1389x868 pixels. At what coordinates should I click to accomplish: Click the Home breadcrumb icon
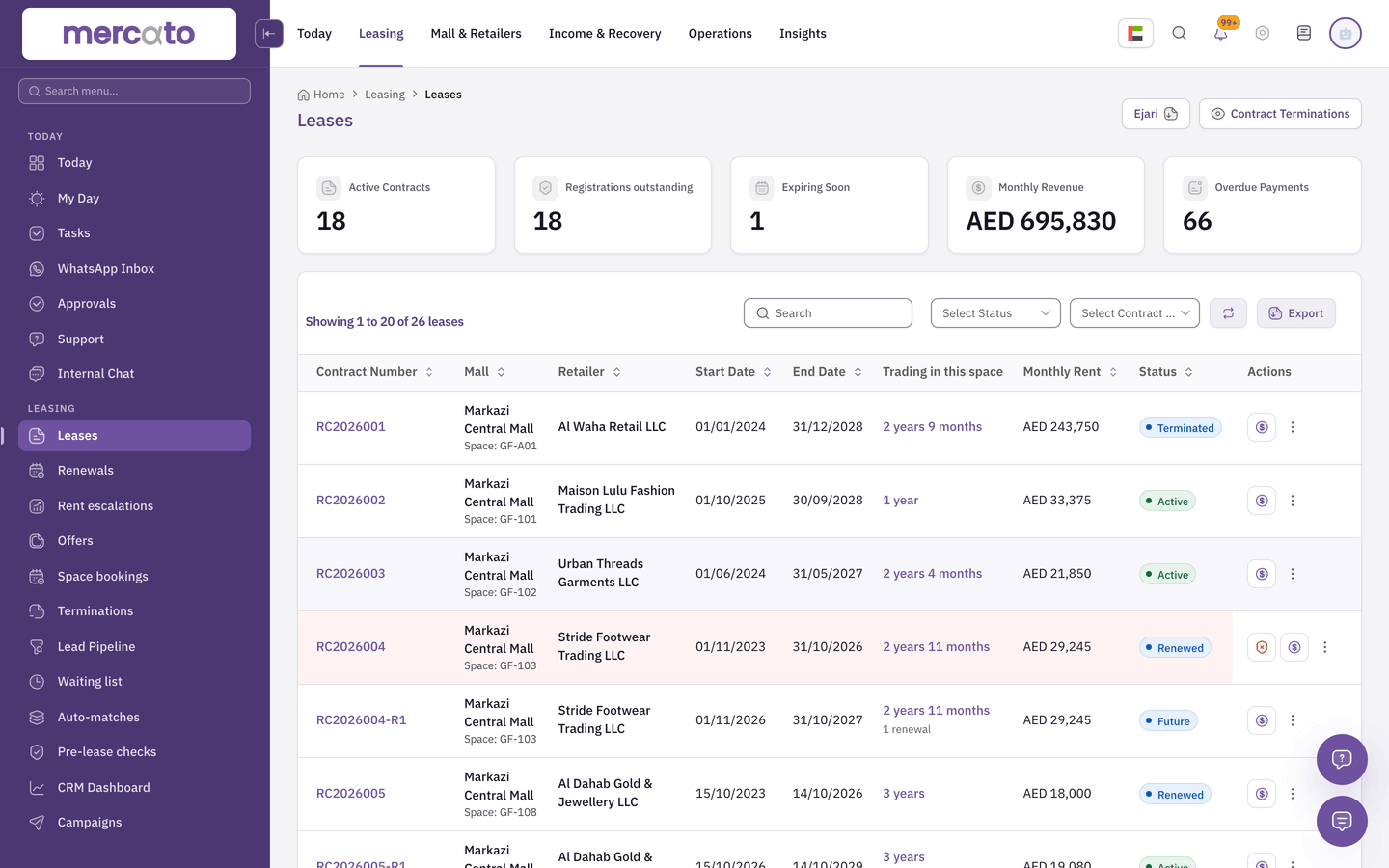[304, 95]
